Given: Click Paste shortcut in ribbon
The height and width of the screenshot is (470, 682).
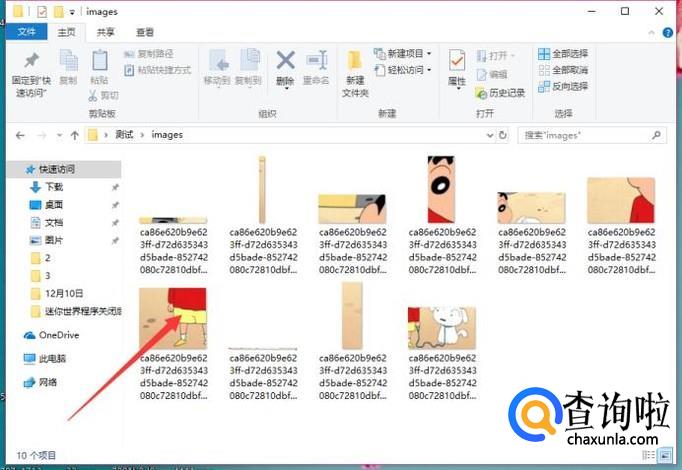Looking at the screenshot, I should tap(157, 70).
